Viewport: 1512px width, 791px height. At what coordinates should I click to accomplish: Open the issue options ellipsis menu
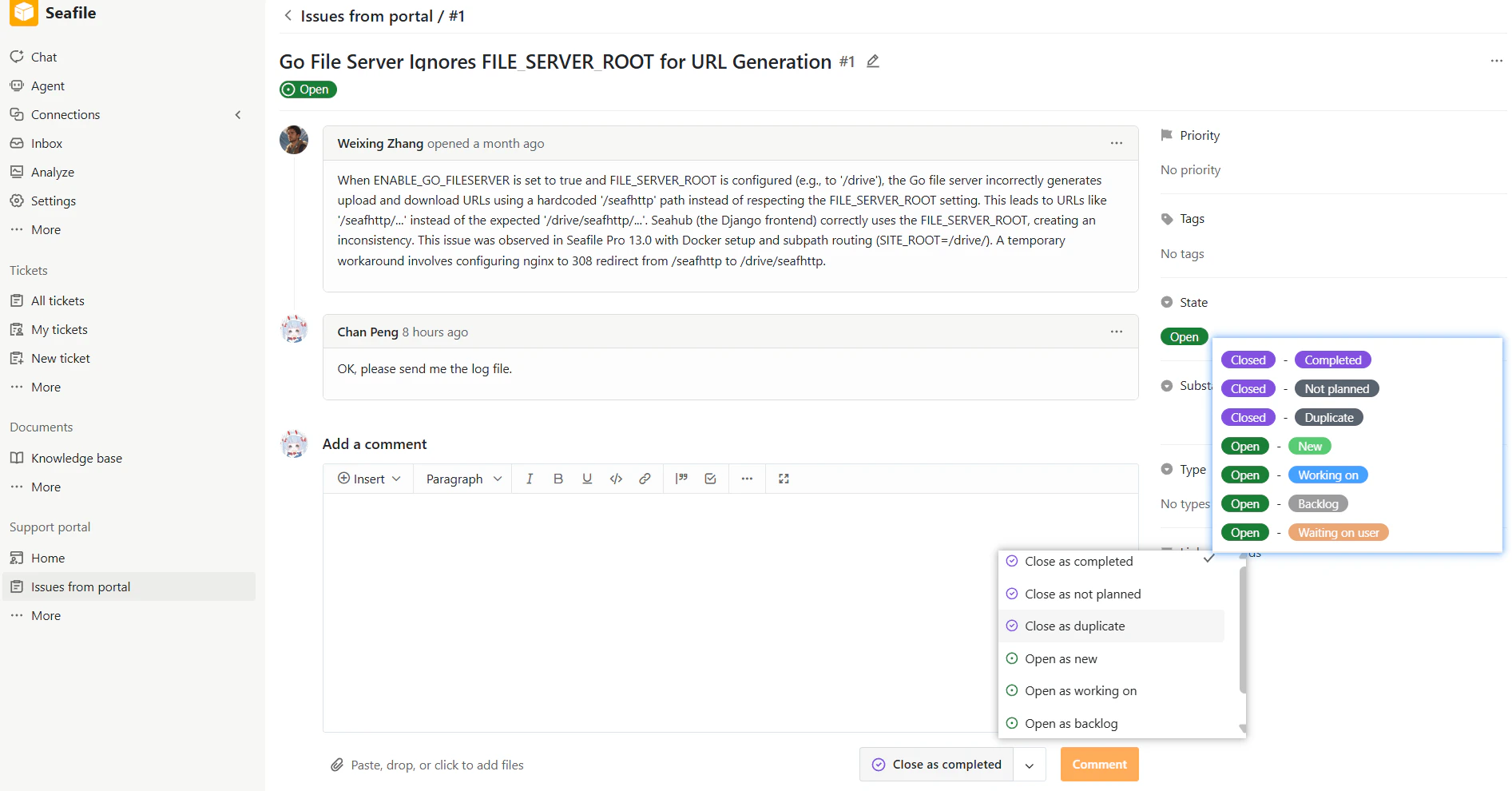click(1496, 61)
